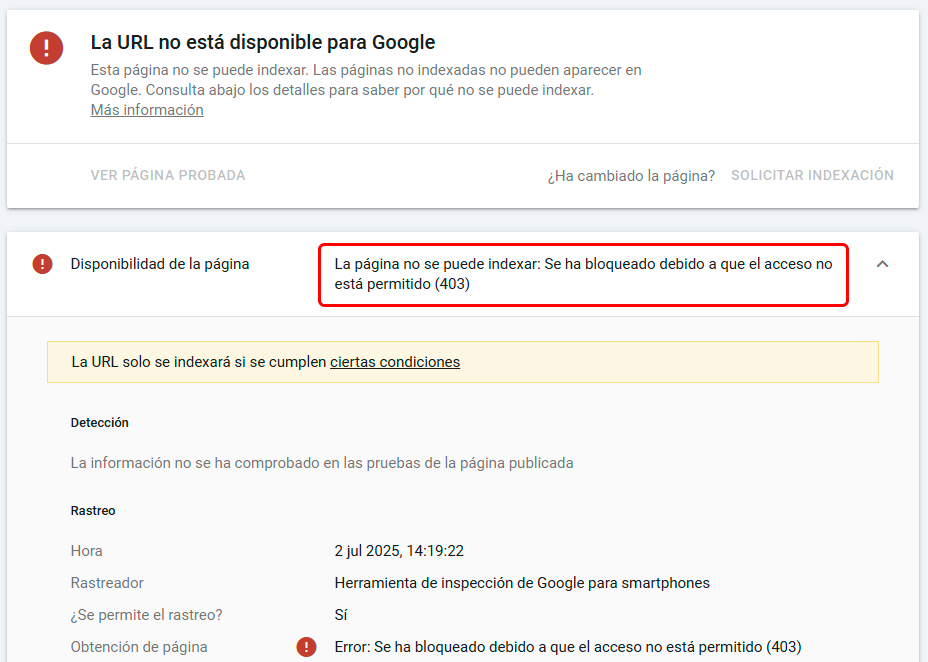Click the ¿Ha cambiado la página? text
928x662 pixels.
[x=631, y=175]
